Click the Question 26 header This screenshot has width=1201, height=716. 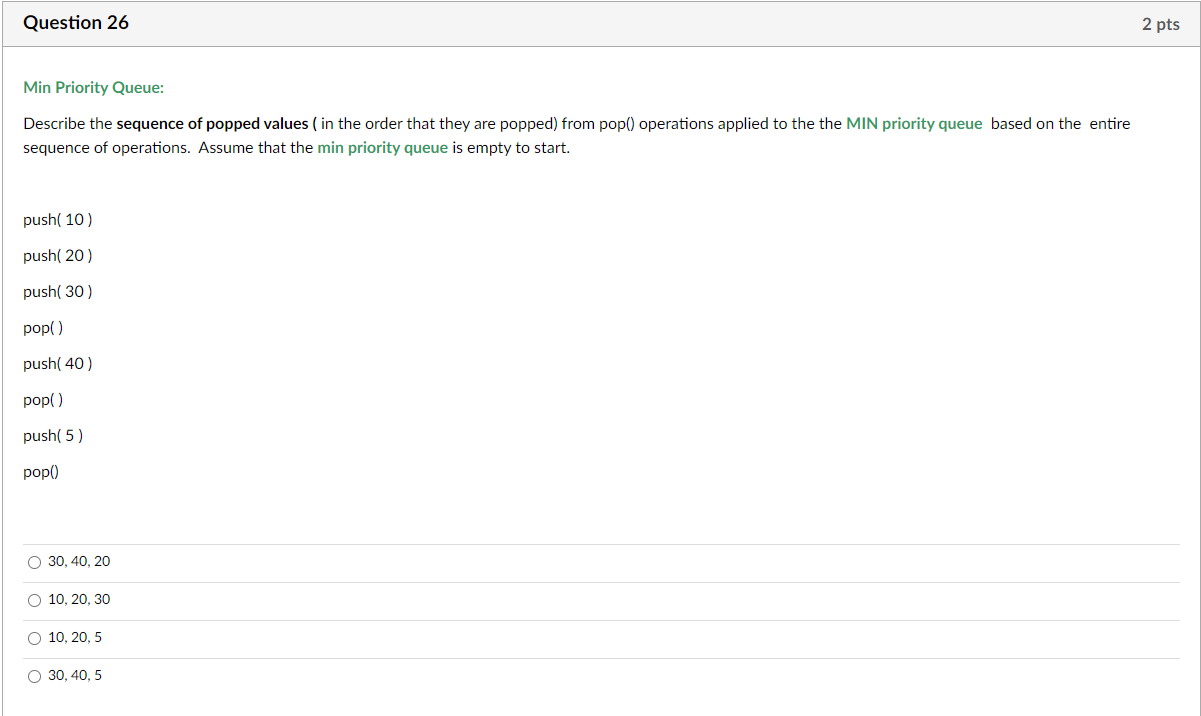(76, 22)
